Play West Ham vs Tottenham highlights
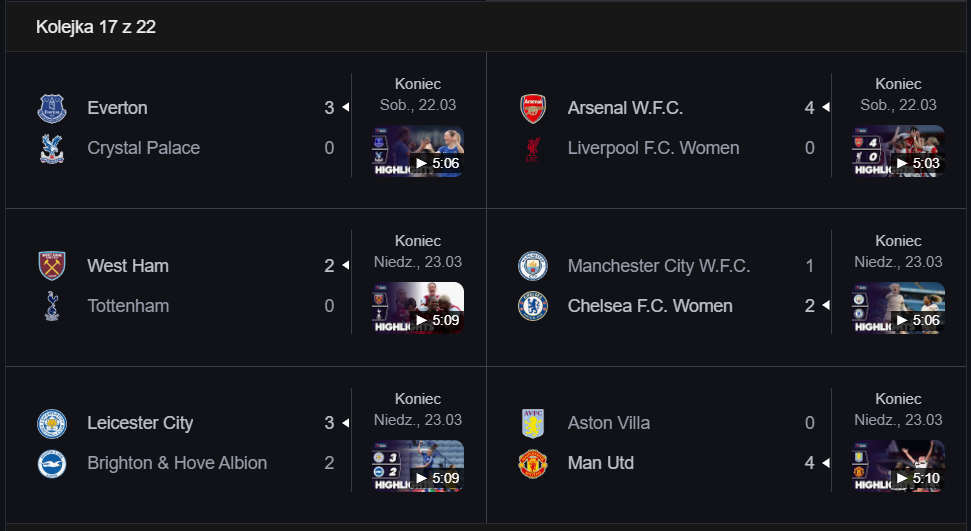 tap(418, 308)
